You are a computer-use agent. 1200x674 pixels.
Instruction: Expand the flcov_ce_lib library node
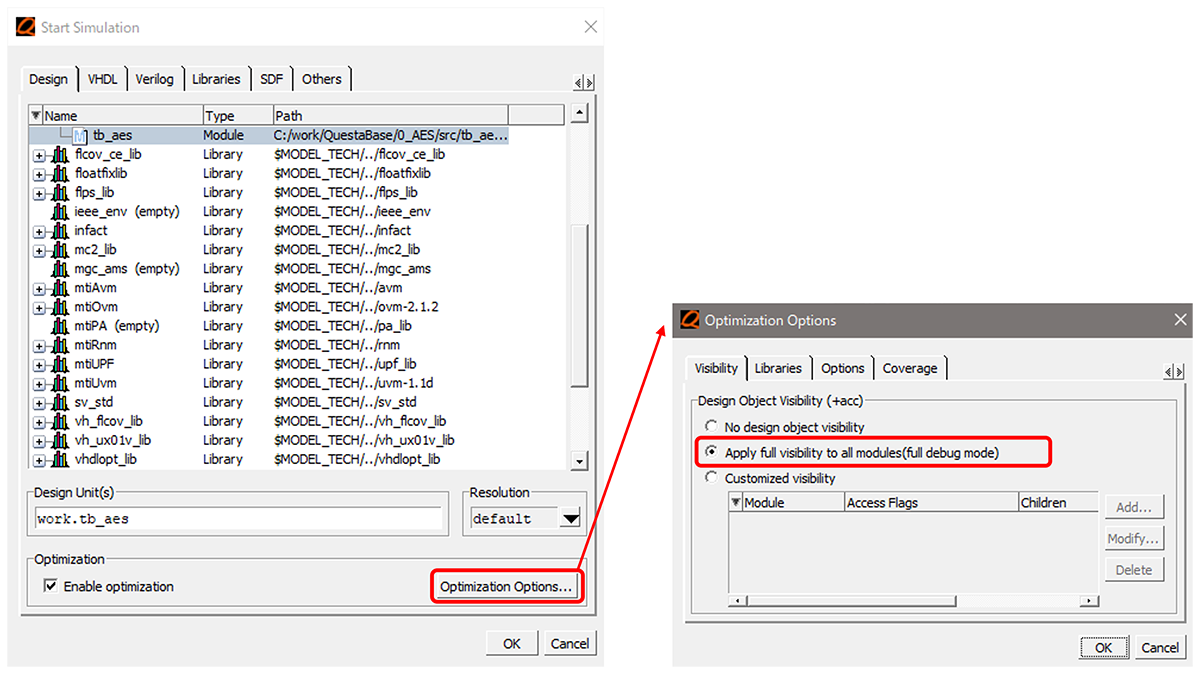pos(39,156)
